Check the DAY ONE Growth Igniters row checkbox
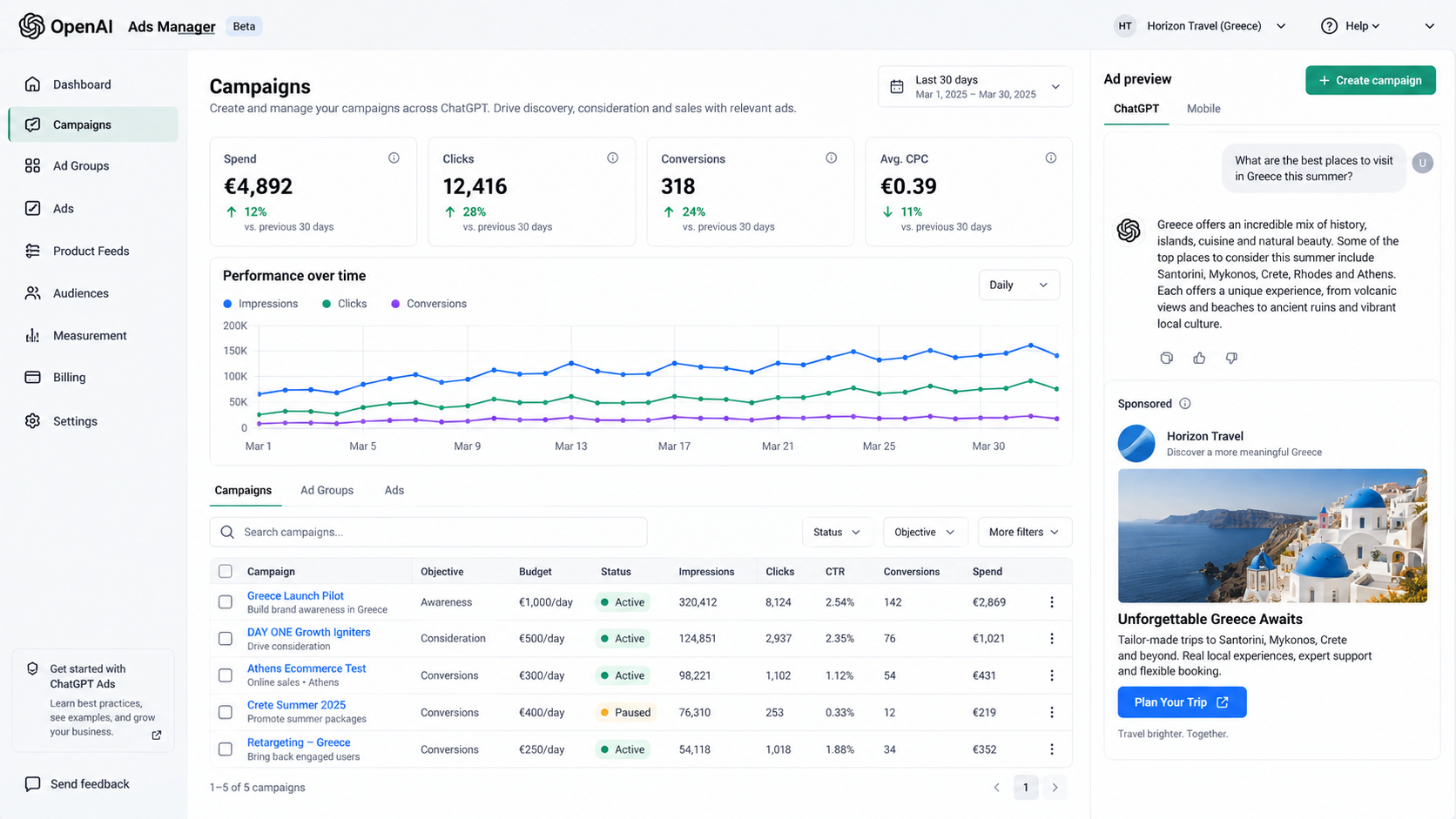The image size is (1456, 819). tap(226, 639)
